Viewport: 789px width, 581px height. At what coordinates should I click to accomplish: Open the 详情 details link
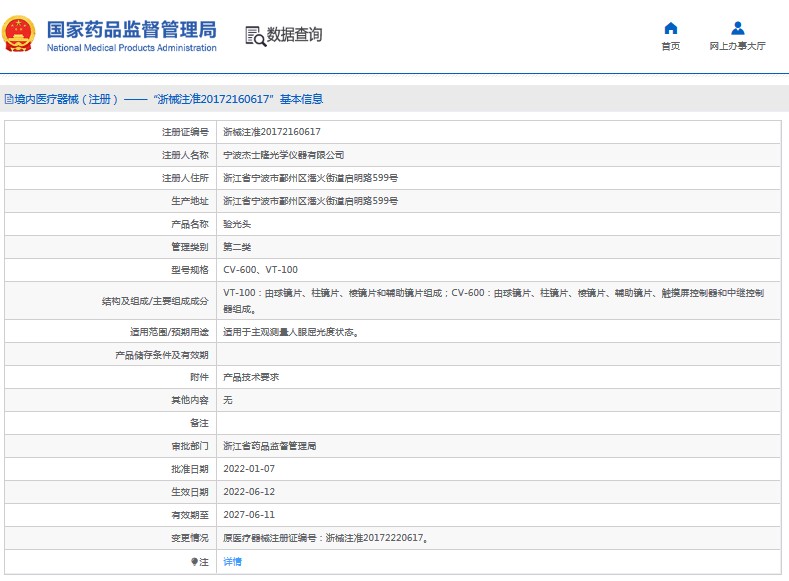[231, 562]
